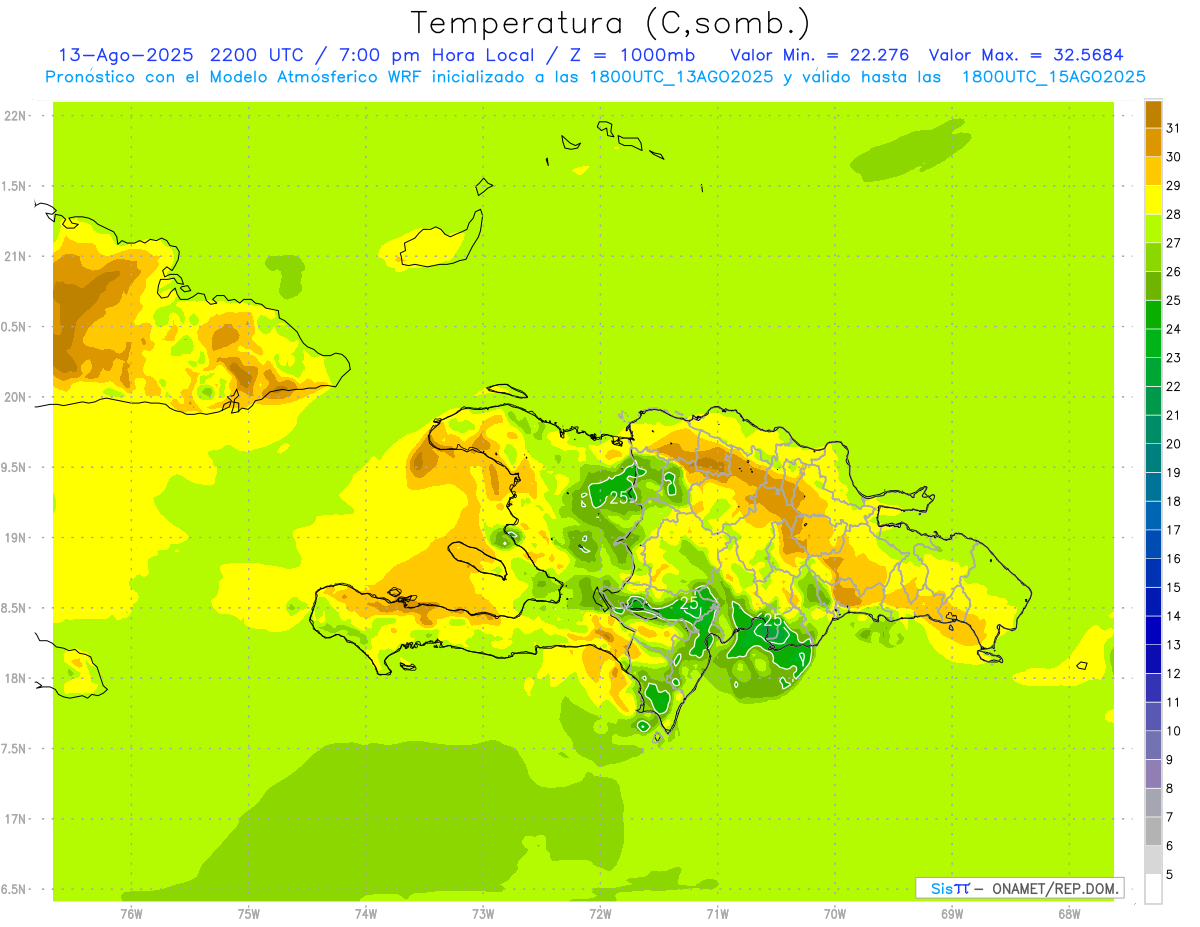The image size is (1200, 927).
Task: Click the colorbar value label '26'
Action: point(1174,271)
